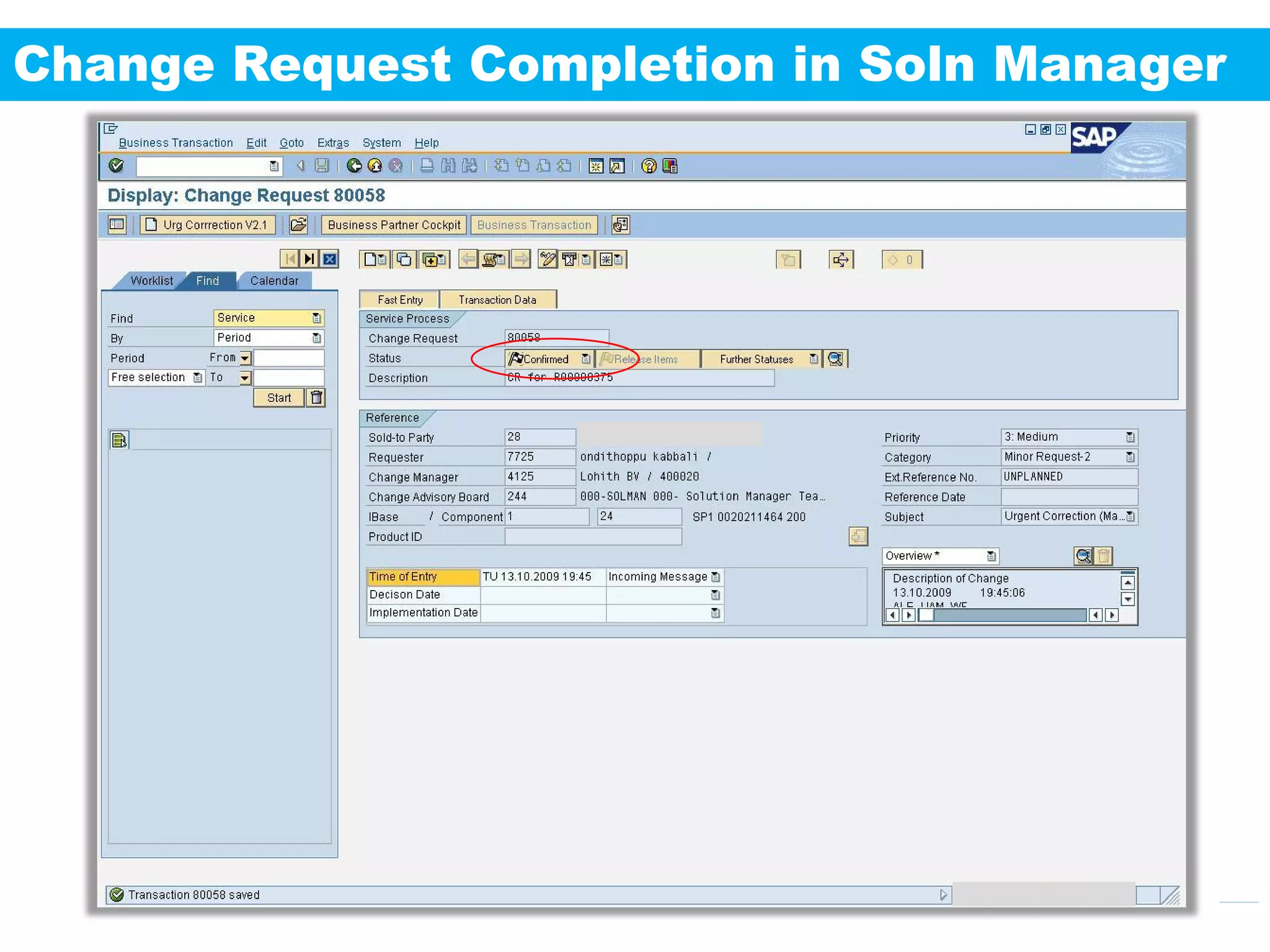Image resolution: width=1270 pixels, height=952 pixels.
Task: Switch to the Worklist tab
Action: 151,281
